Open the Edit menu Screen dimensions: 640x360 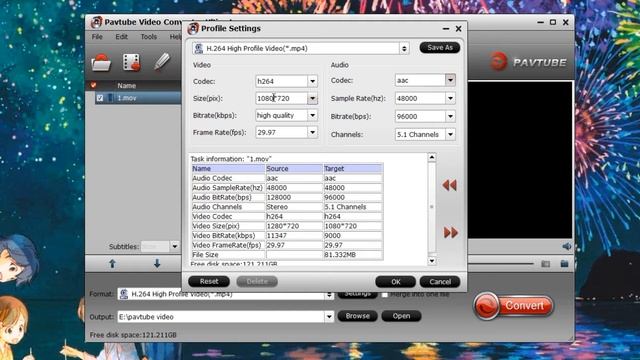122,37
